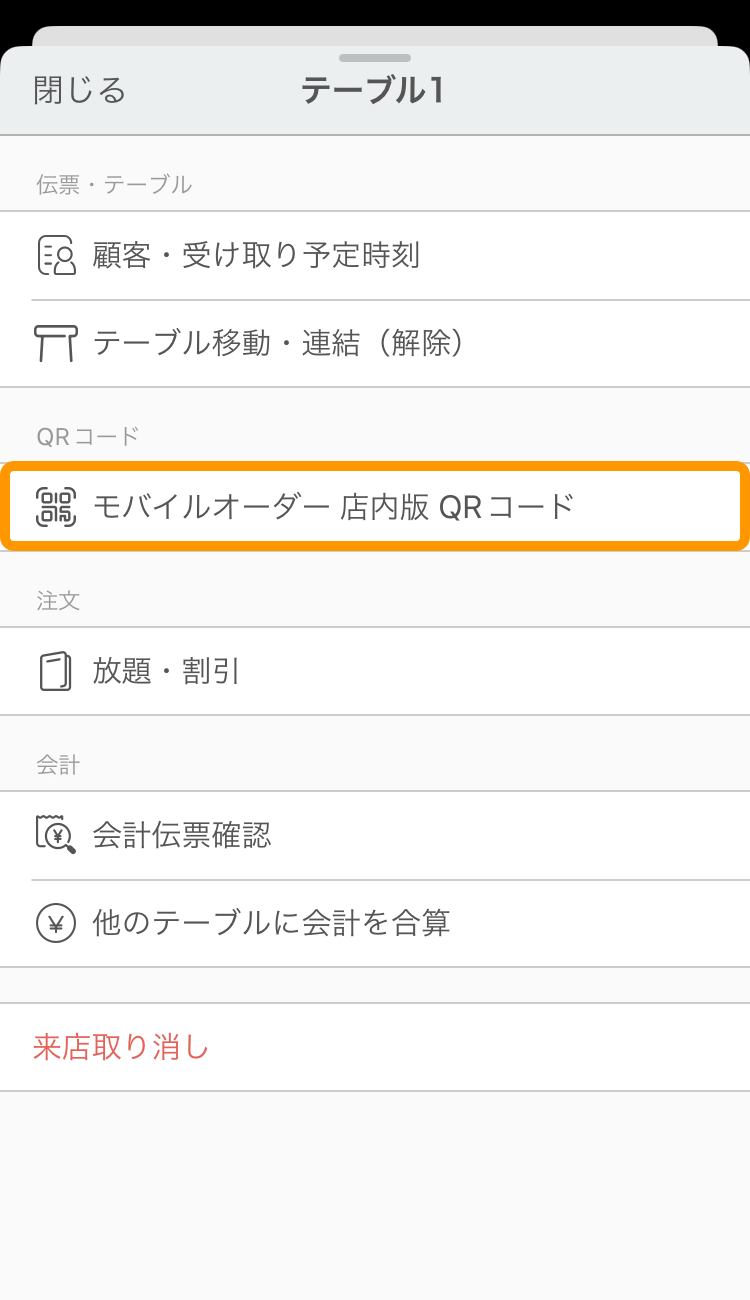Tap the table furniture icon
750x1300 pixels.
pos(56,343)
